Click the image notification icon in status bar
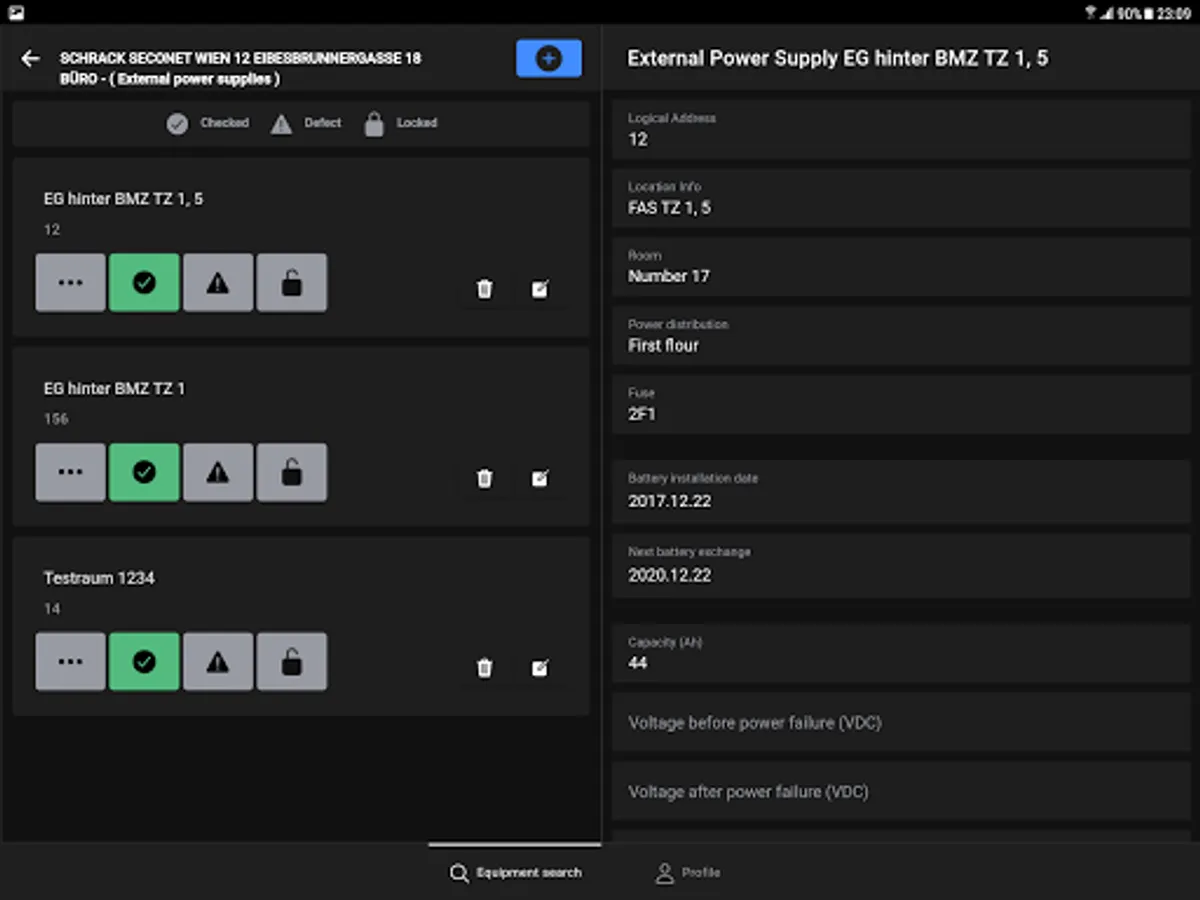Viewport: 1200px width, 900px height. [x=16, y=13]
